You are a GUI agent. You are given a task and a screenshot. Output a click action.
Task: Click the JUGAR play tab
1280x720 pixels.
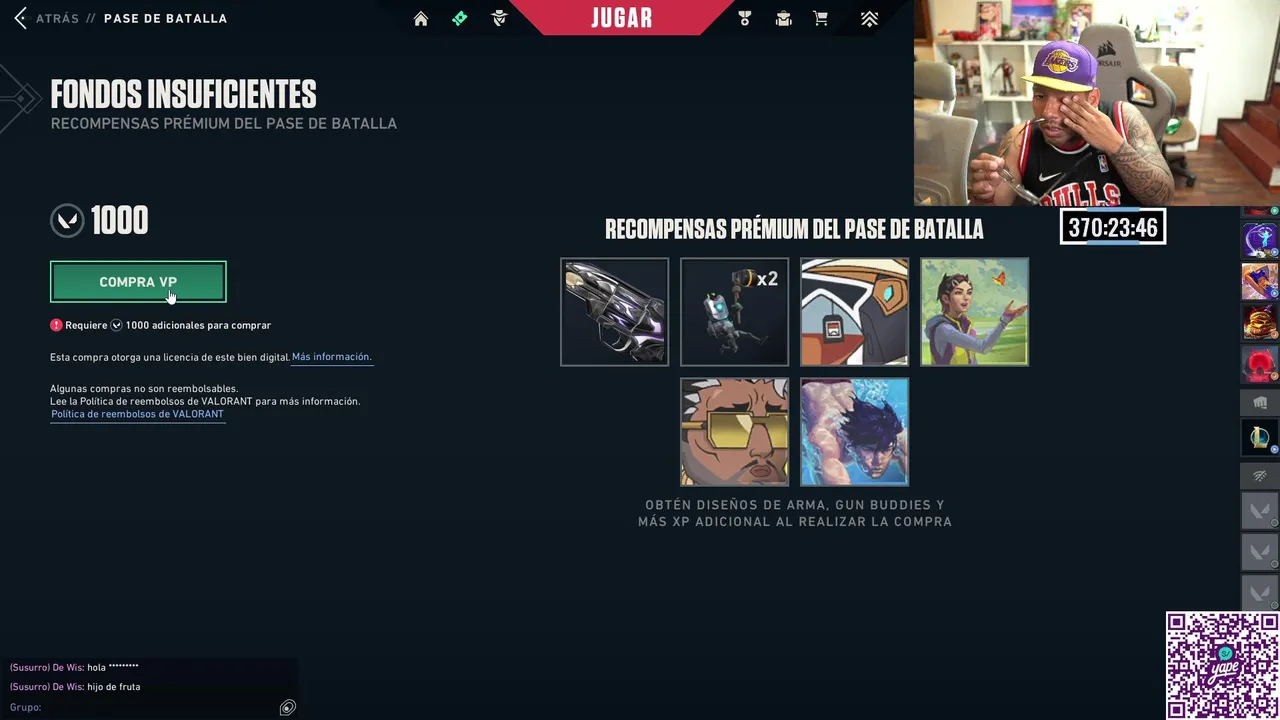click(x=622, y=18)
